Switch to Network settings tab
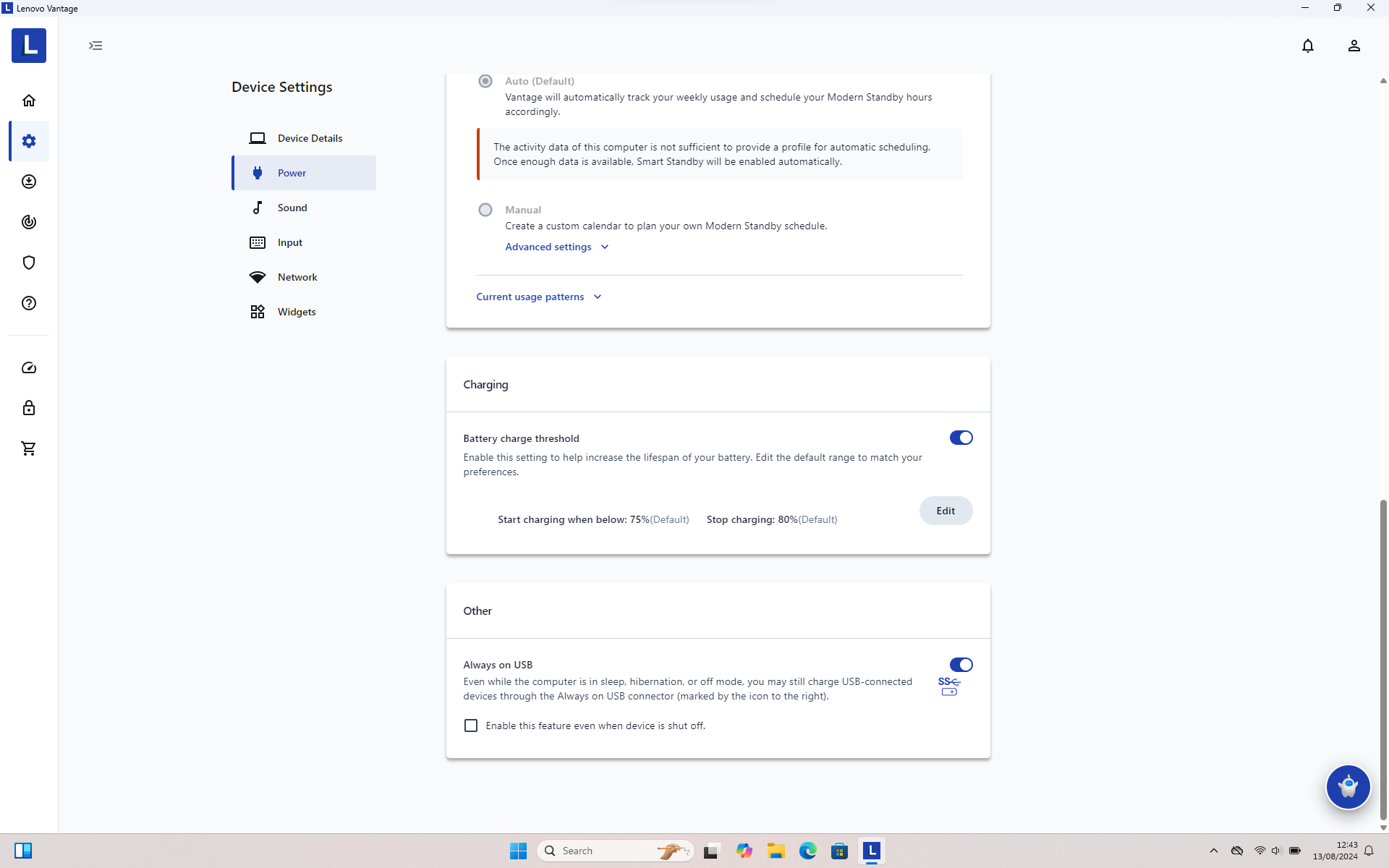 (x=297, y=277)
